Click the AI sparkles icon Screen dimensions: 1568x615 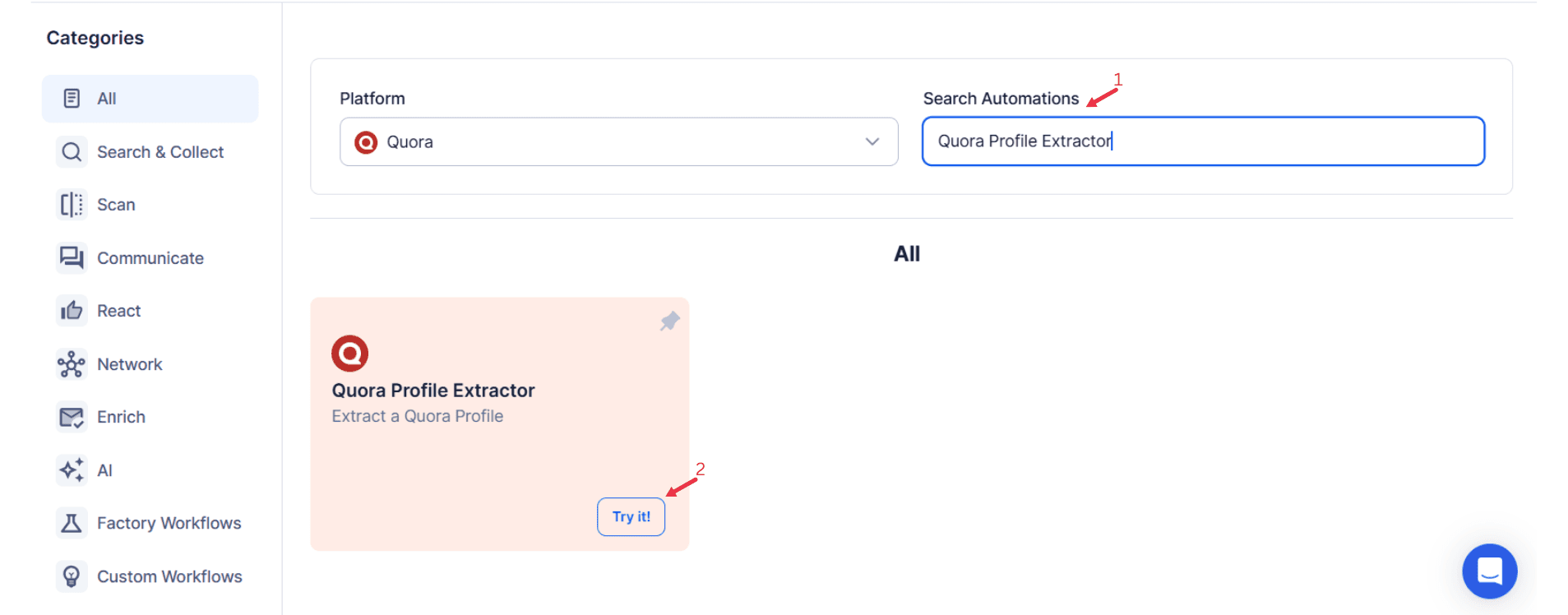(x=72, y=470)
